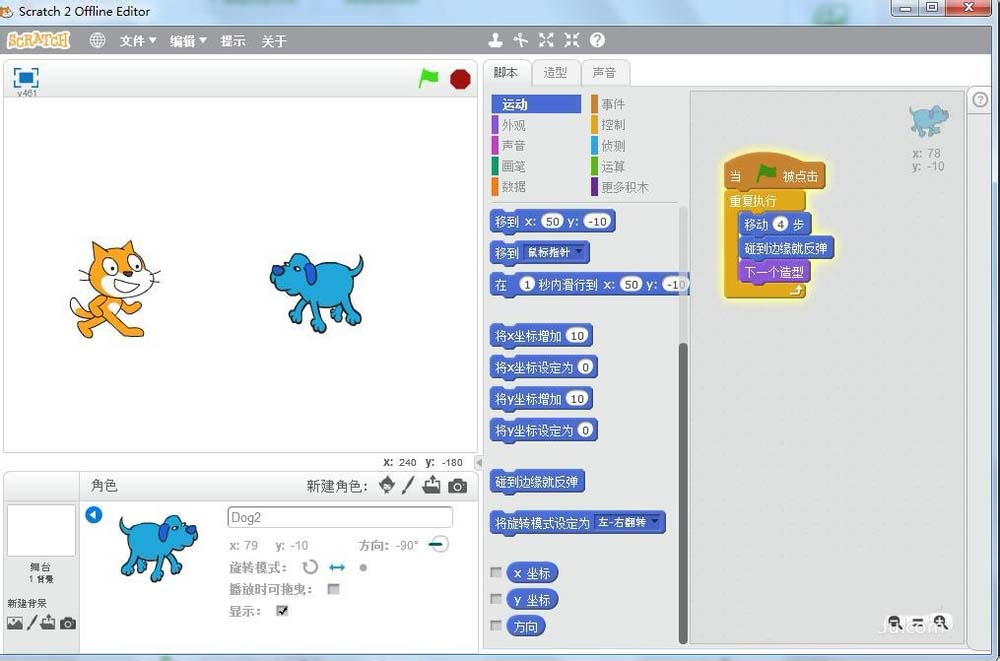Set rotation style to don't rotate dot
The image size is (1000, 661).
click(363, 567)
